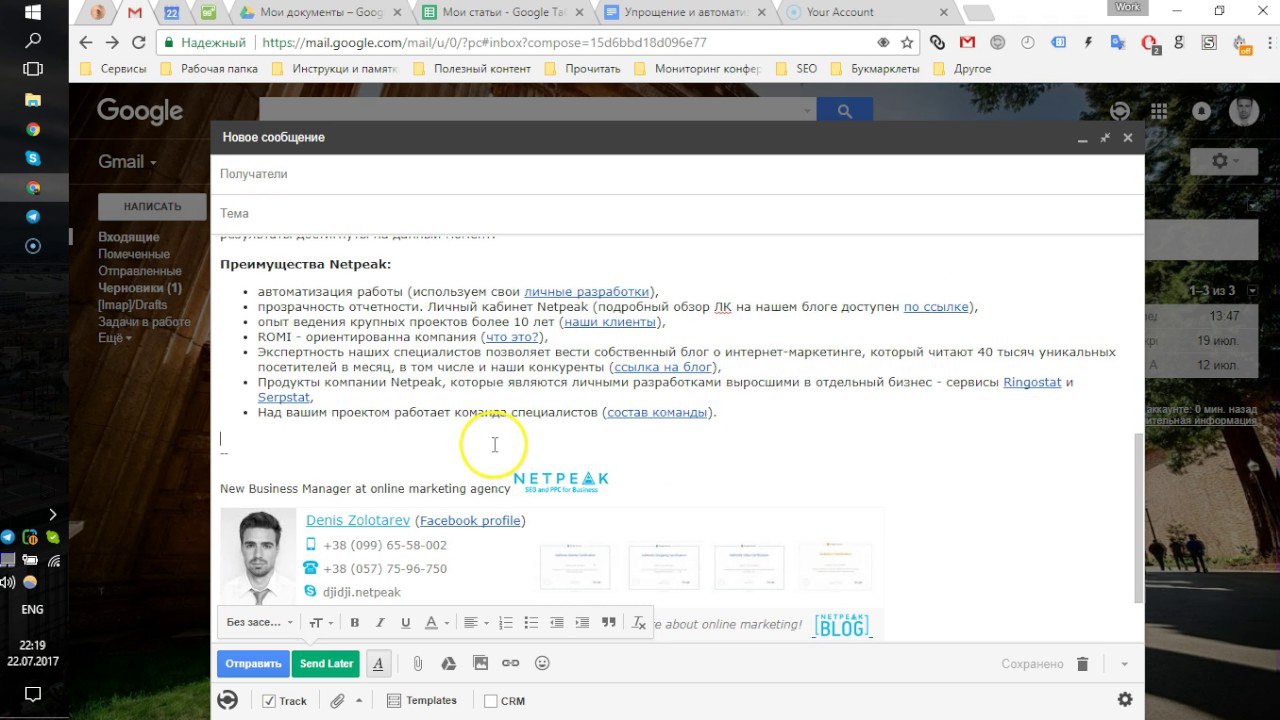Open the наши клиенты link
The height and width of the screenshot is (720, 1280).
point(610,322)
